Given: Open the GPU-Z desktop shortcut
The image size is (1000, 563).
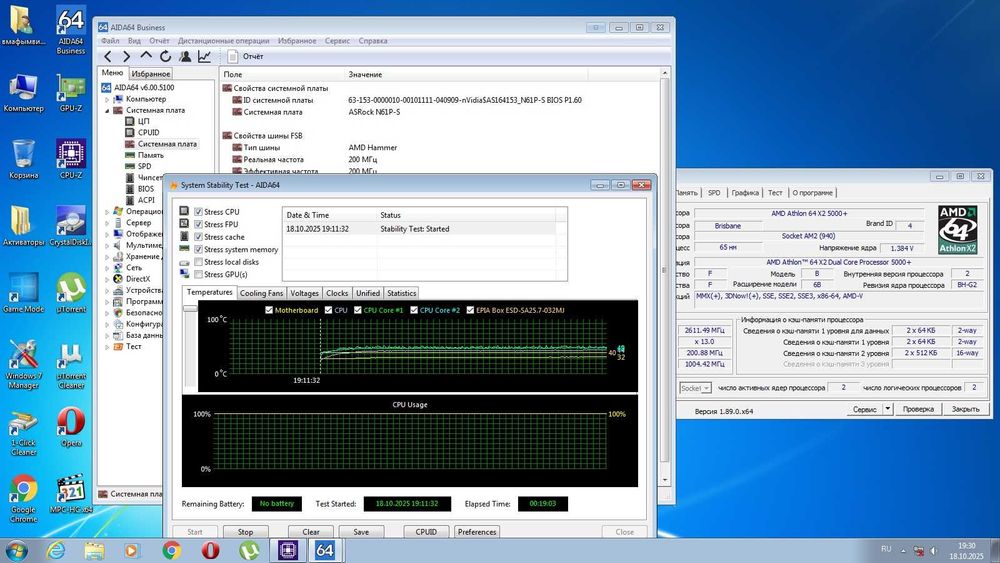Looking at the screenshot, I should (71, 92).
